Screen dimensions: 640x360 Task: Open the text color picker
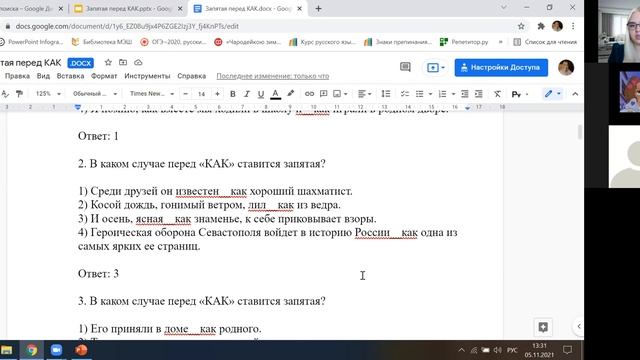(x=276, y=94)
